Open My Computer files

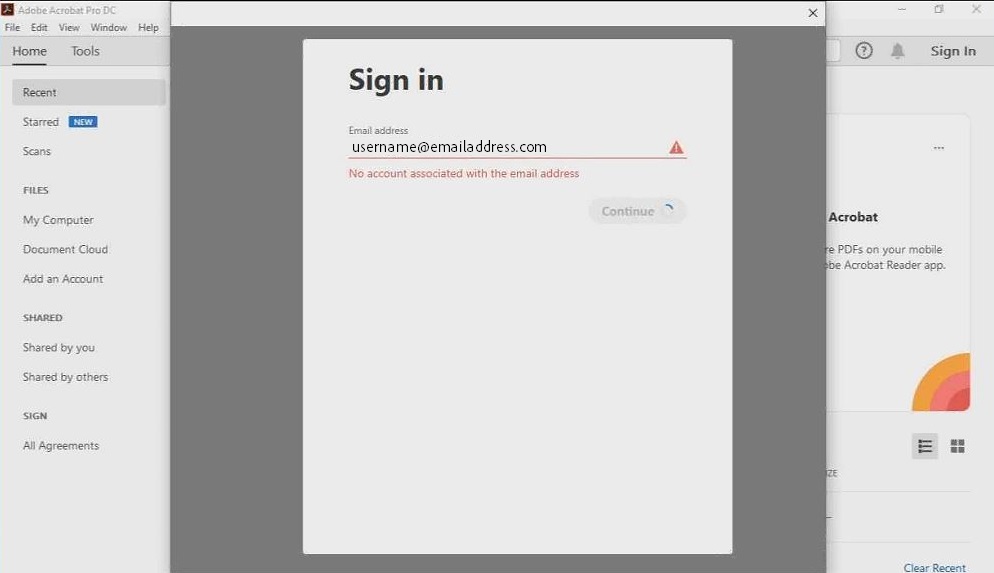(x=58, y=220)
